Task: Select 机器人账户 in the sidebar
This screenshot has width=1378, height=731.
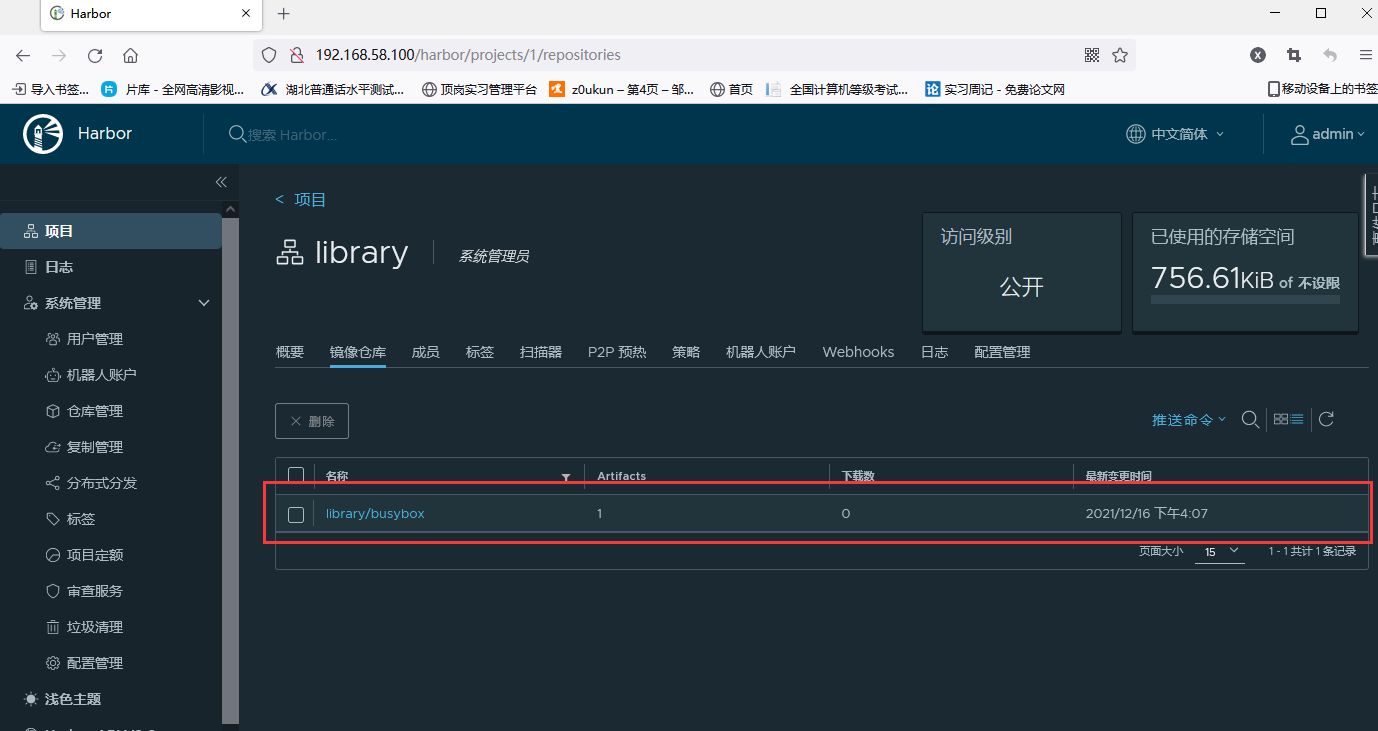Action: click(x=100, y=374)
